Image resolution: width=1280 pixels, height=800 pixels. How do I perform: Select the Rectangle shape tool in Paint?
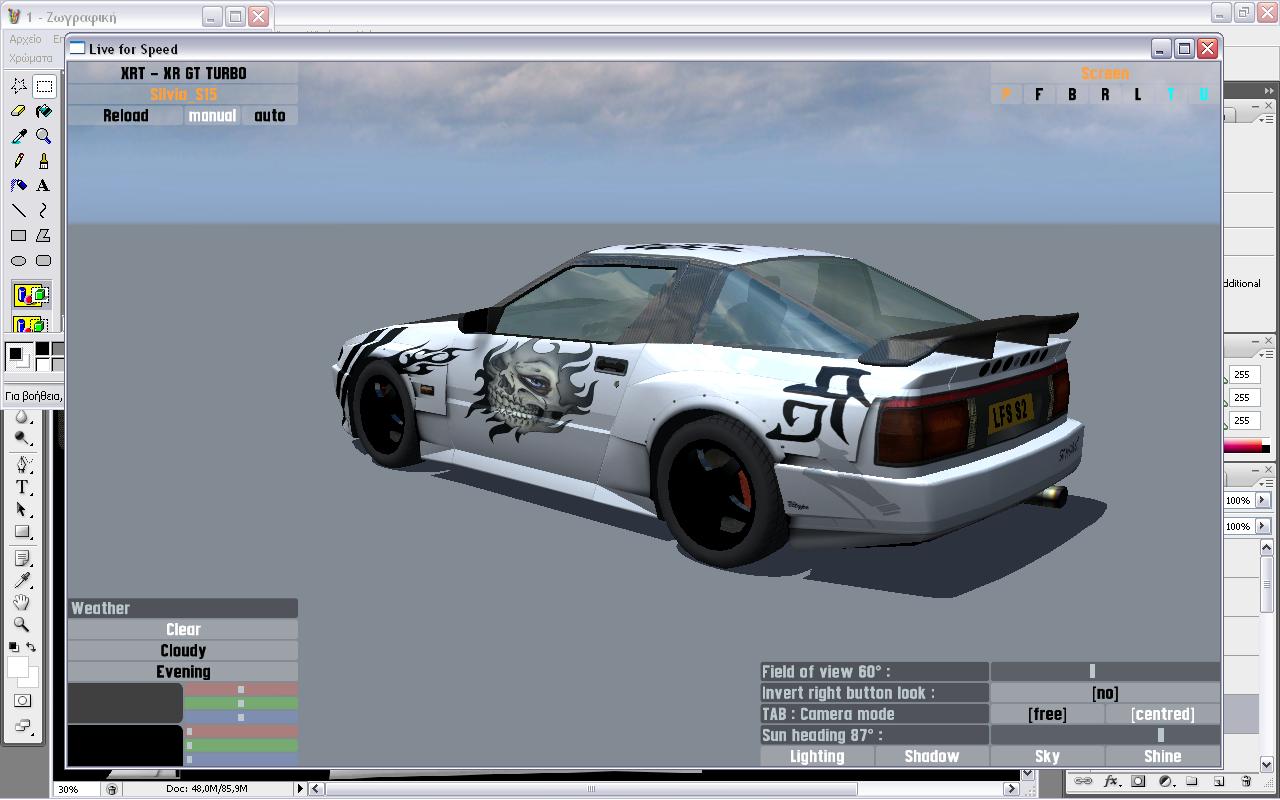click(x=19, y=236)
